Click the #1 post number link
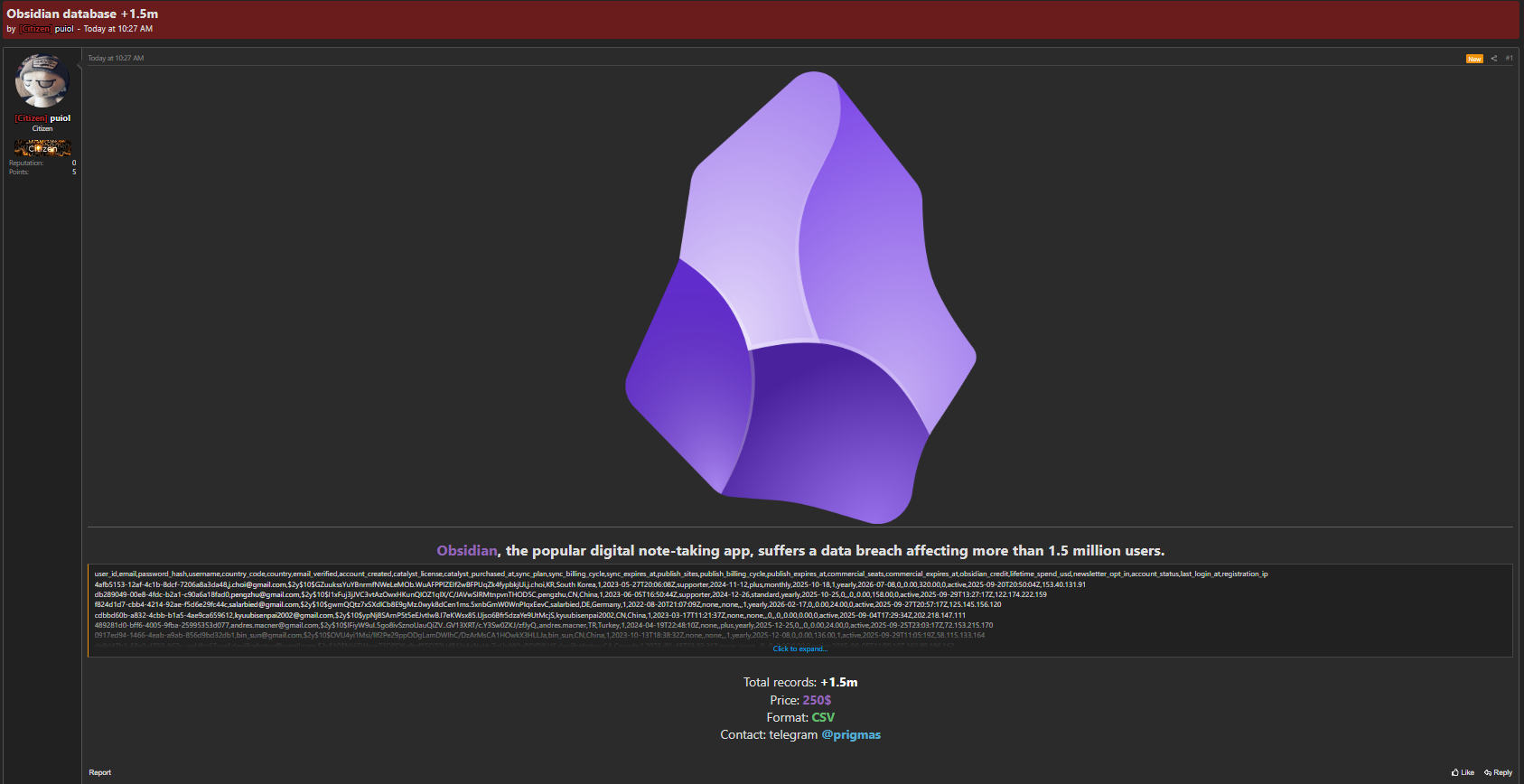The height and width of the screenshot is (784, 1524). click(x=1509, y=59)
